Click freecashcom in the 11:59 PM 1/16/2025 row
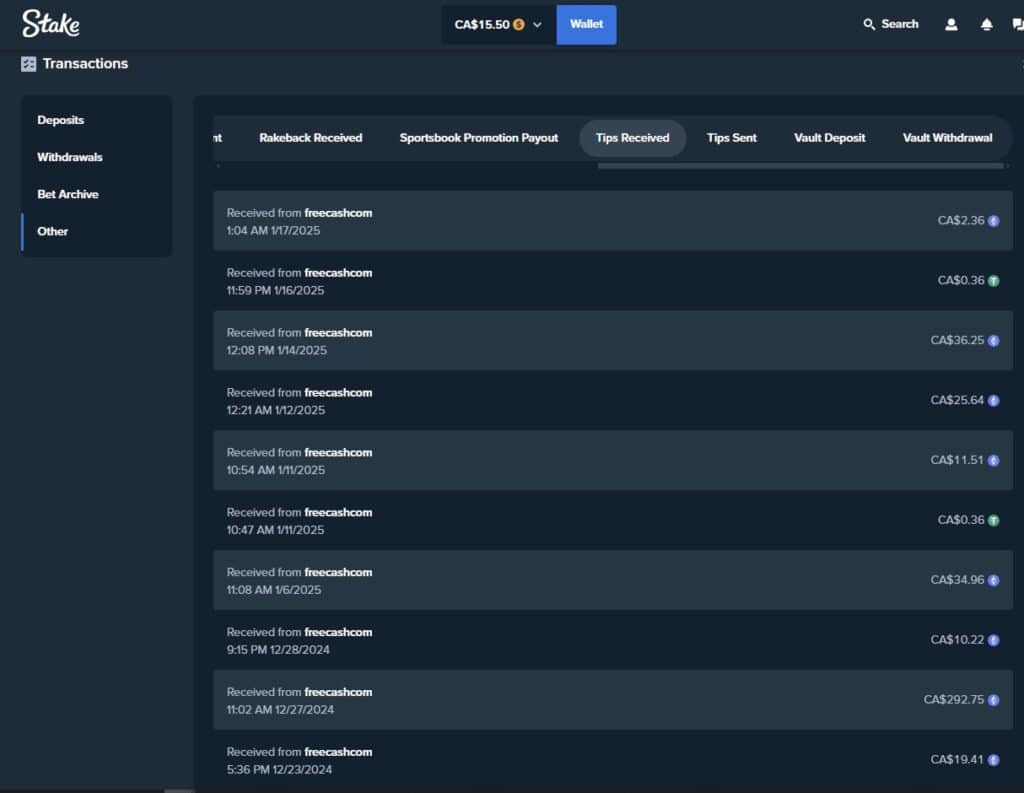Screen dimensions: 1024x793 [338, 273]
